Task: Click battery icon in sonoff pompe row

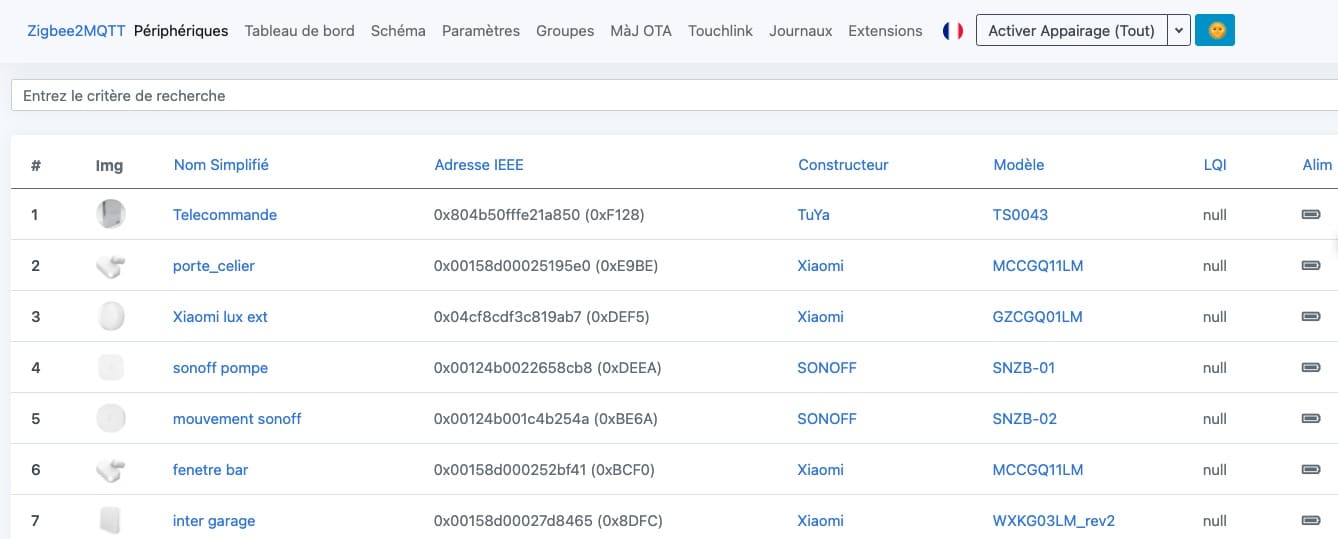Action: click(x=1310, y=367)
